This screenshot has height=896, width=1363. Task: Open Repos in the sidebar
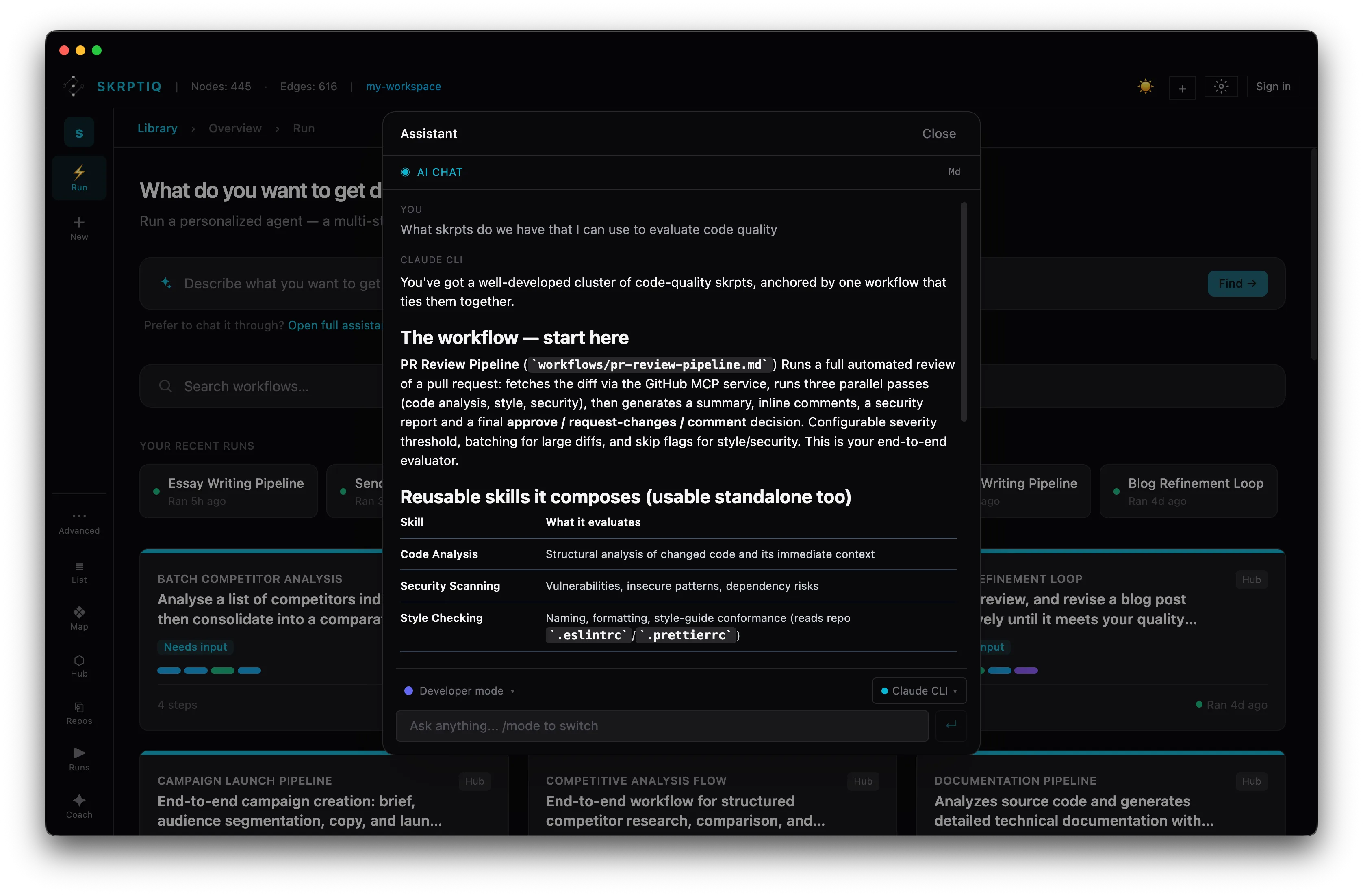pyautogui.click(x=79, y=713)
